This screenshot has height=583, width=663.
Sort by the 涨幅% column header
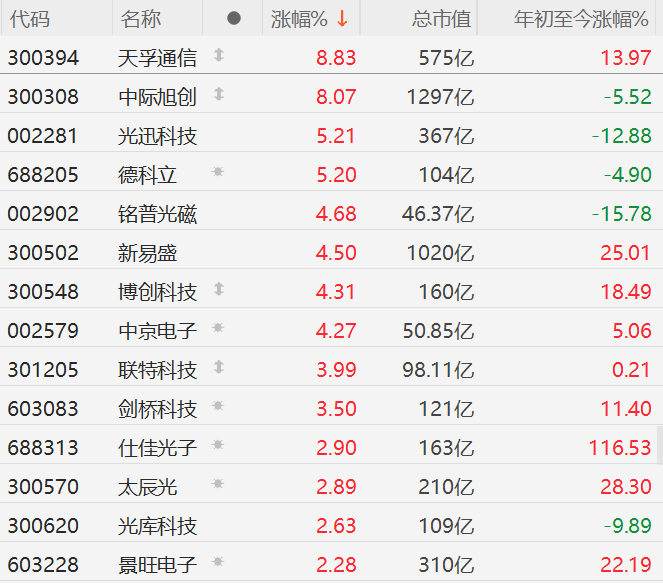[299, 19]
